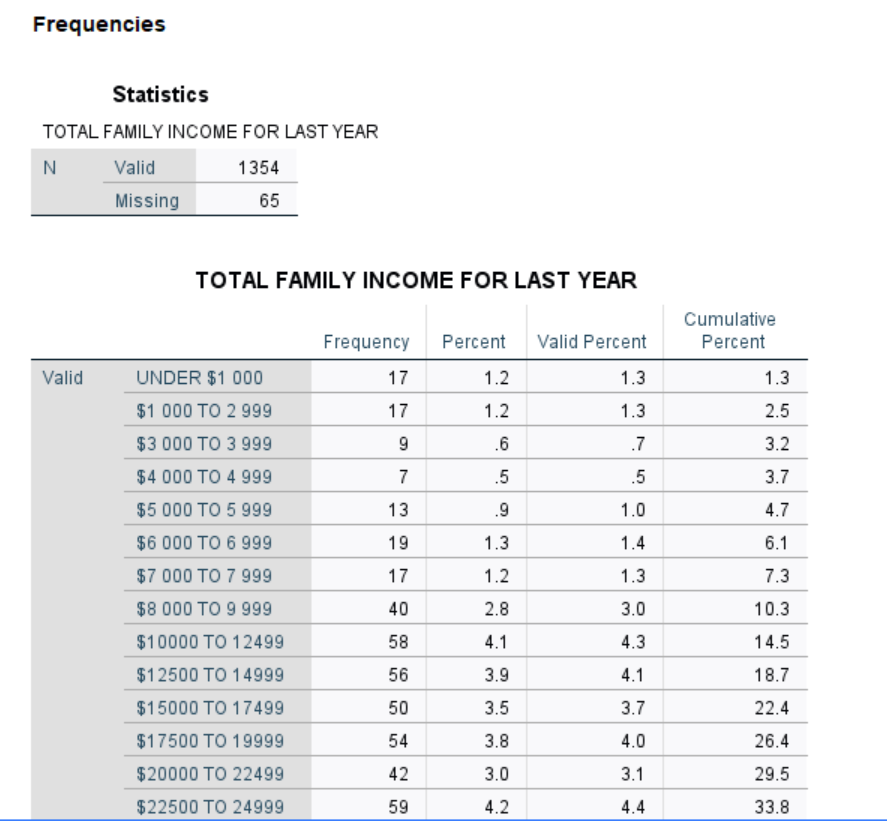The width and height of the screenshot is (887, 821).
Task: Click the frequency 7 cell
Action: pos(403,477)
